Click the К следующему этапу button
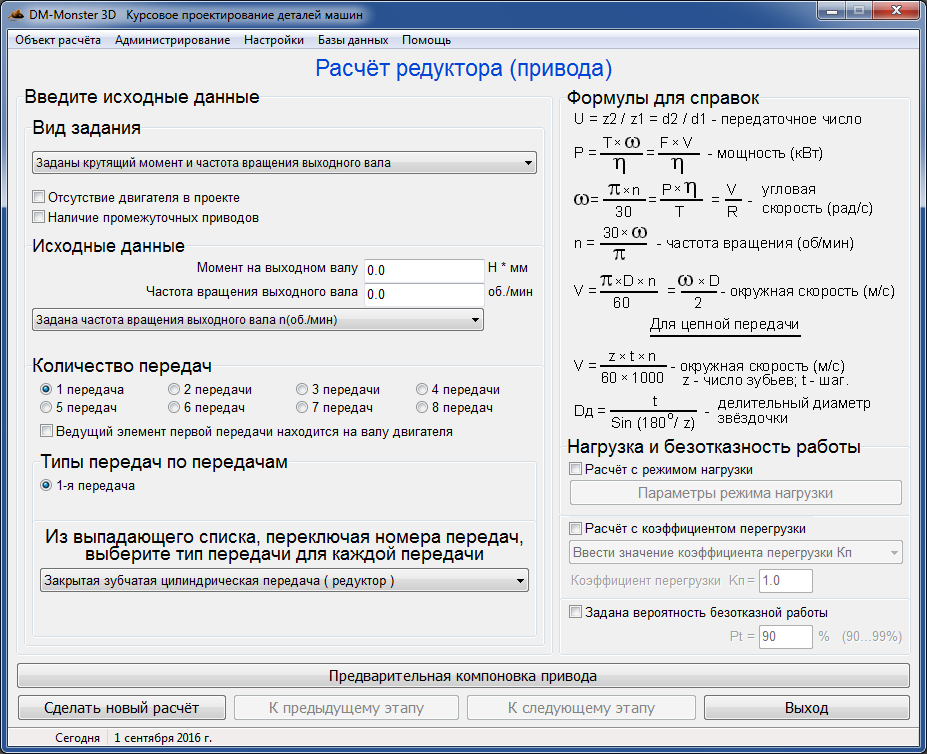This screenshot has height=754, width=927. tap(581, 708)
